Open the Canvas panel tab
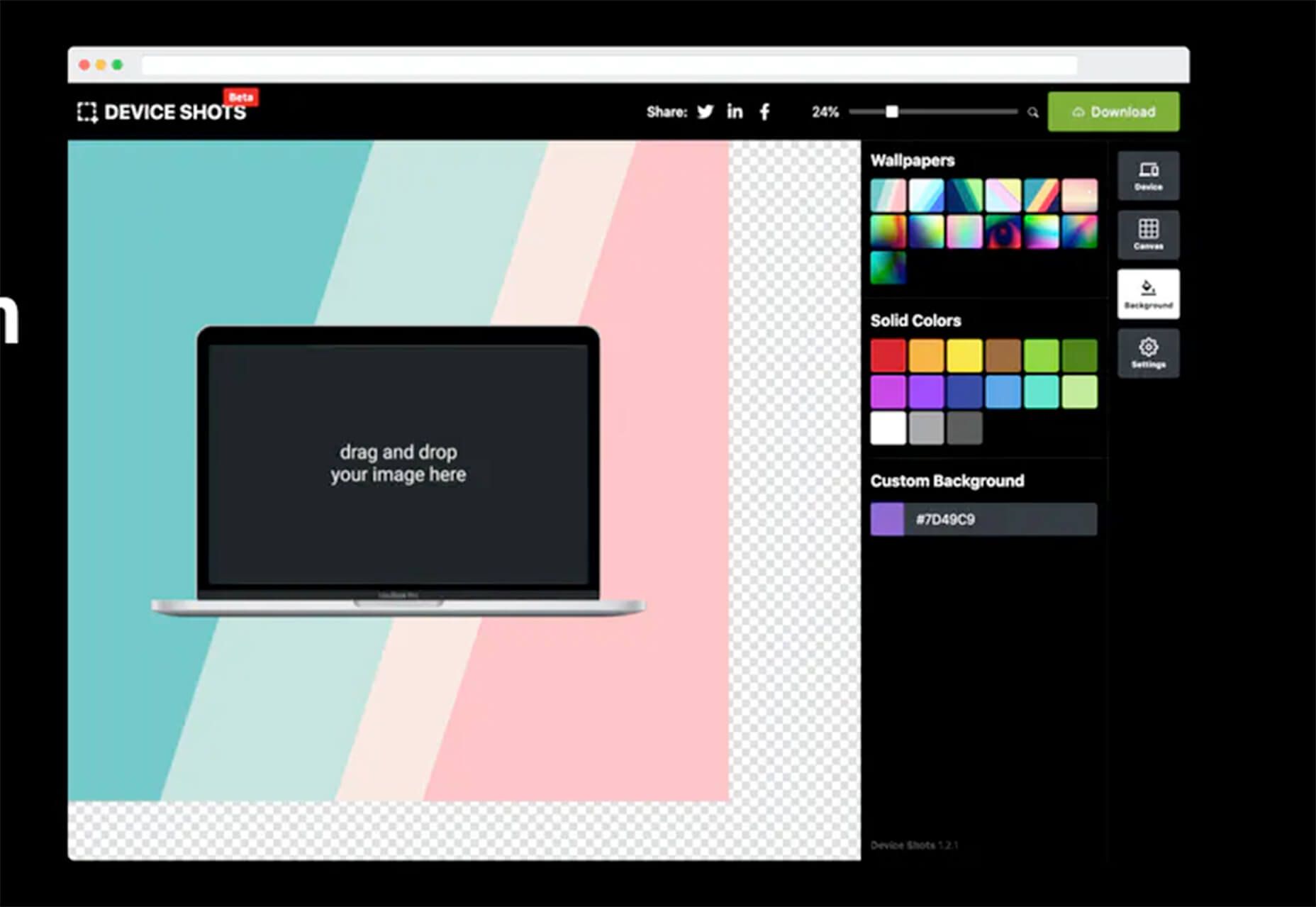1316x907 pixels. [x=1148, y=235]
